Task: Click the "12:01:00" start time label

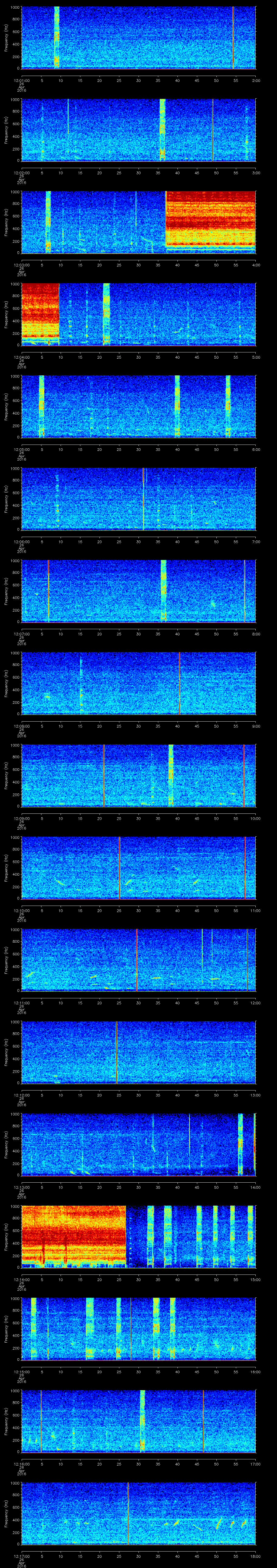Action: pos(21,80)
